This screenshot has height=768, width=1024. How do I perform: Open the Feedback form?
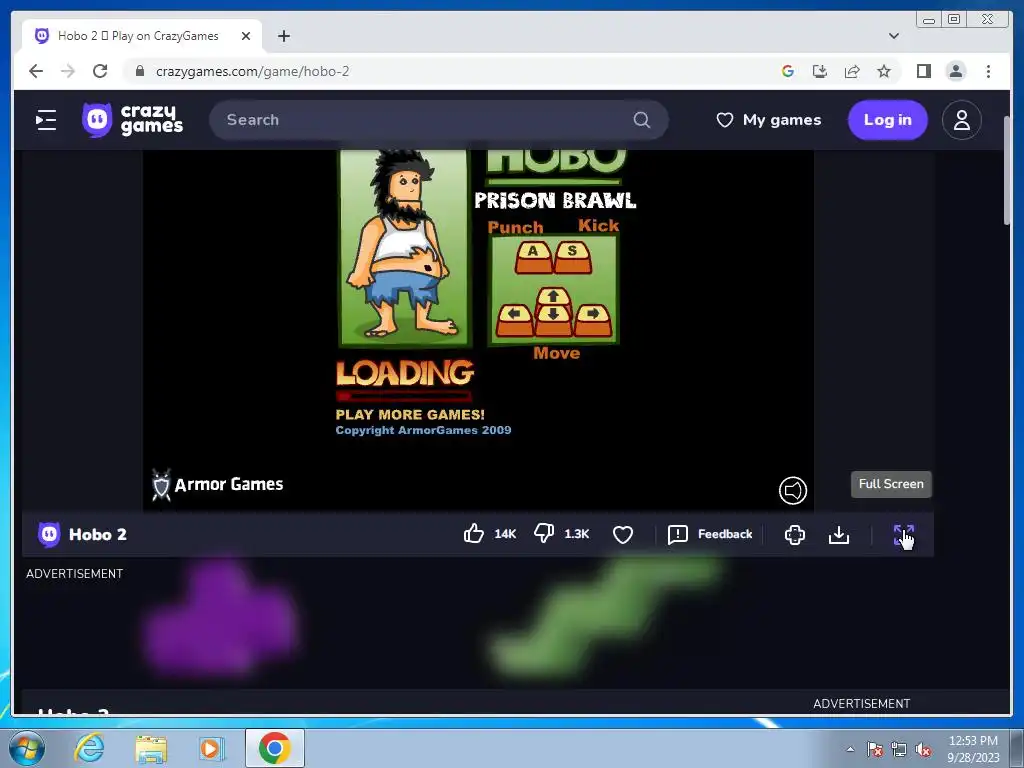(x=710, y=534)
